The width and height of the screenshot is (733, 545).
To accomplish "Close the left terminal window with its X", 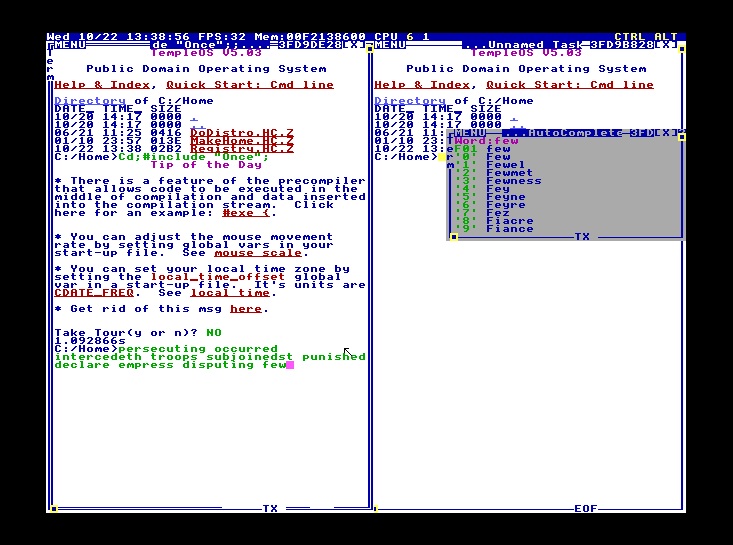I will [354, 45].
